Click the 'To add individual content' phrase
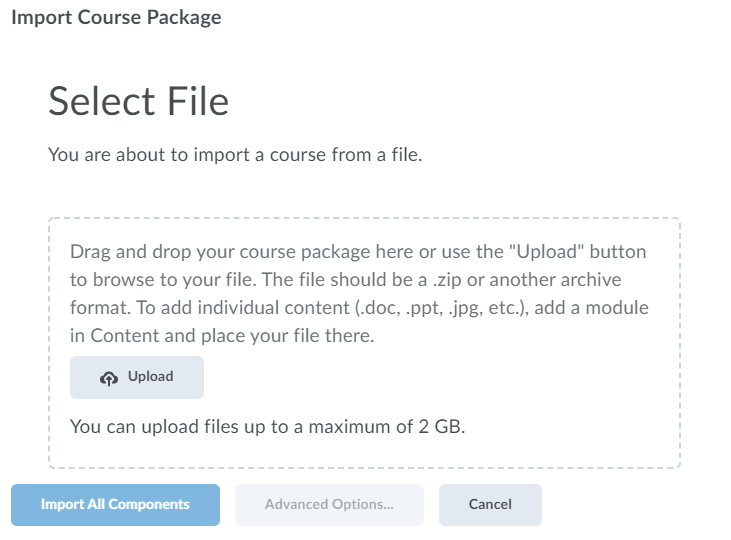This screenshot has height=540, width=731. coord(180,307)
